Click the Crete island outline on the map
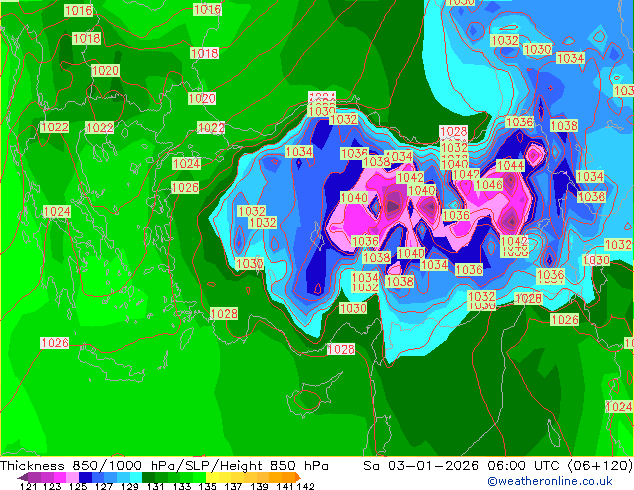This screenshot has width=634, height=490. coord(111,365)
